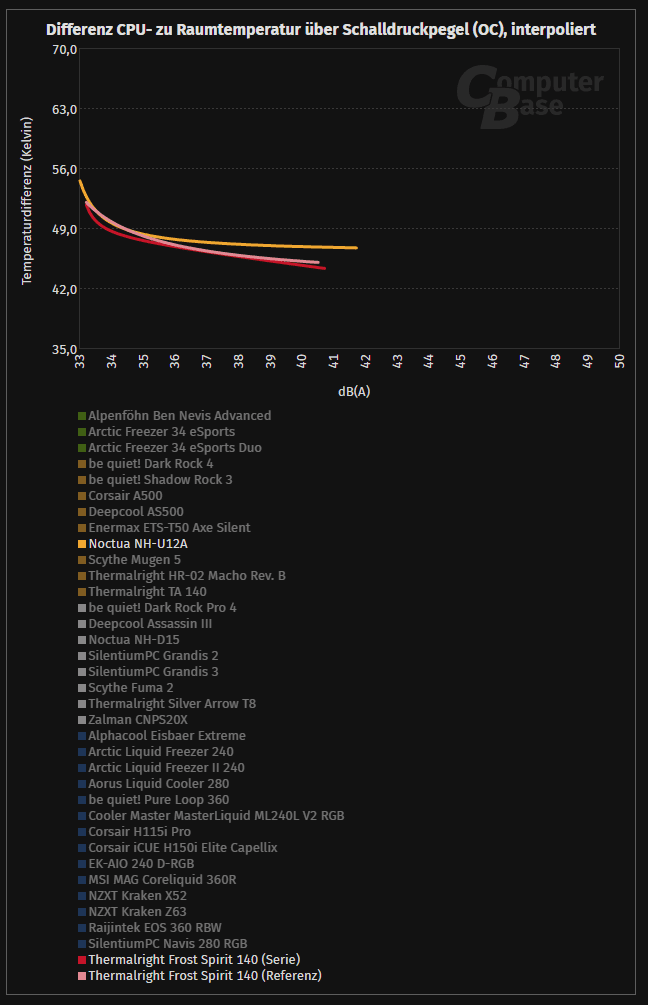Select SilentiumPC Navis 280 RGB label

(x=168, y=944)
